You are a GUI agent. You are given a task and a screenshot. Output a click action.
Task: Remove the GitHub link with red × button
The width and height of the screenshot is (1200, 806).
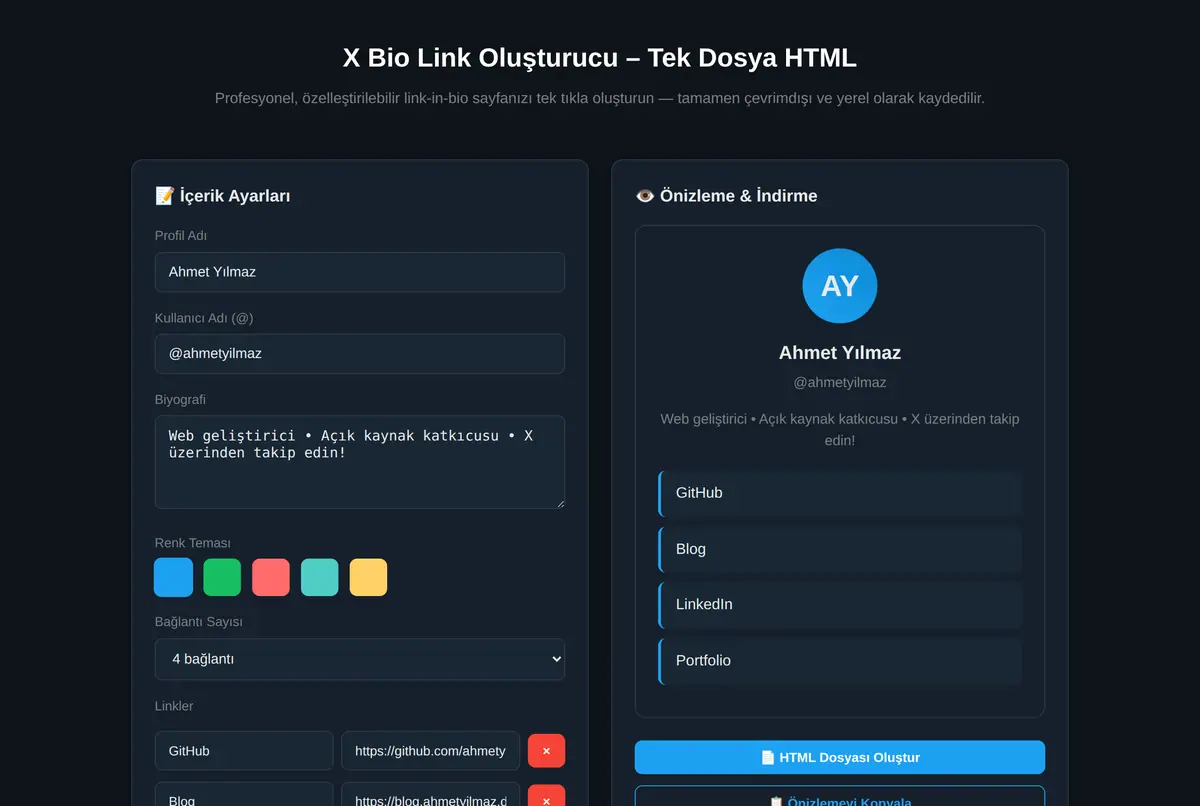coord(546,751)
